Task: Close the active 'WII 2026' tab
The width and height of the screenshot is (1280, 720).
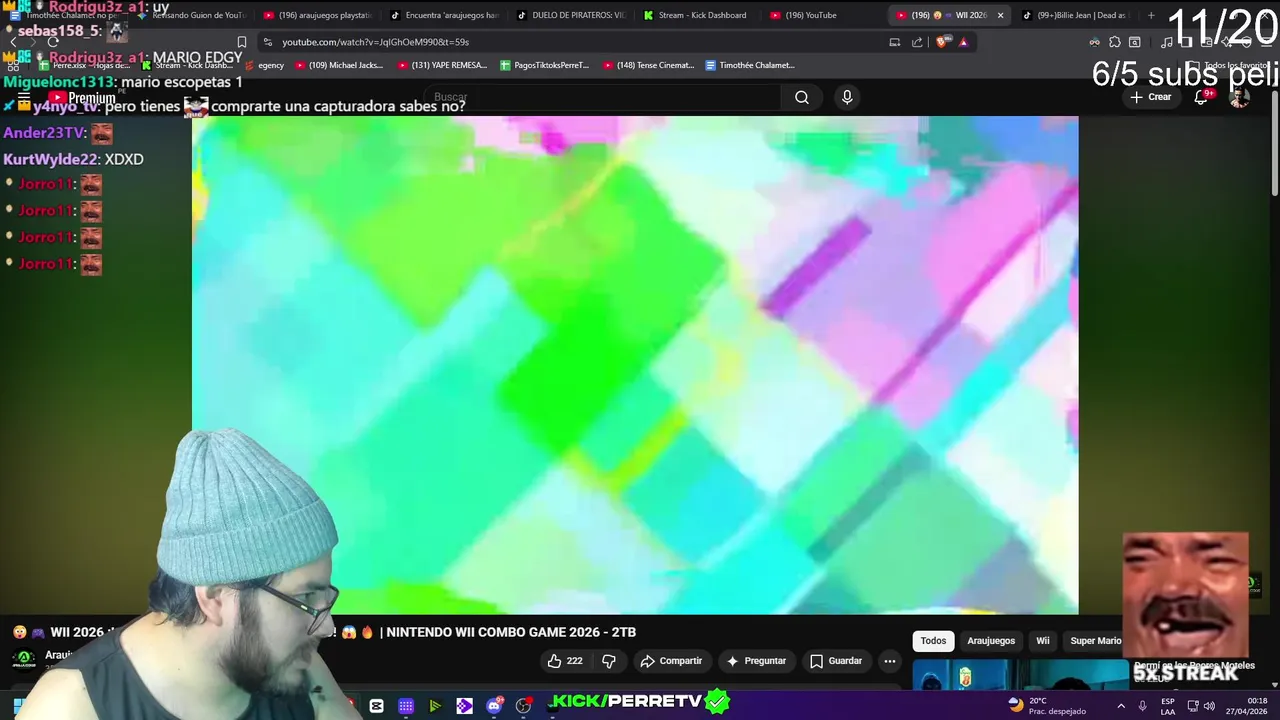Action: [x=1000, y=15]
